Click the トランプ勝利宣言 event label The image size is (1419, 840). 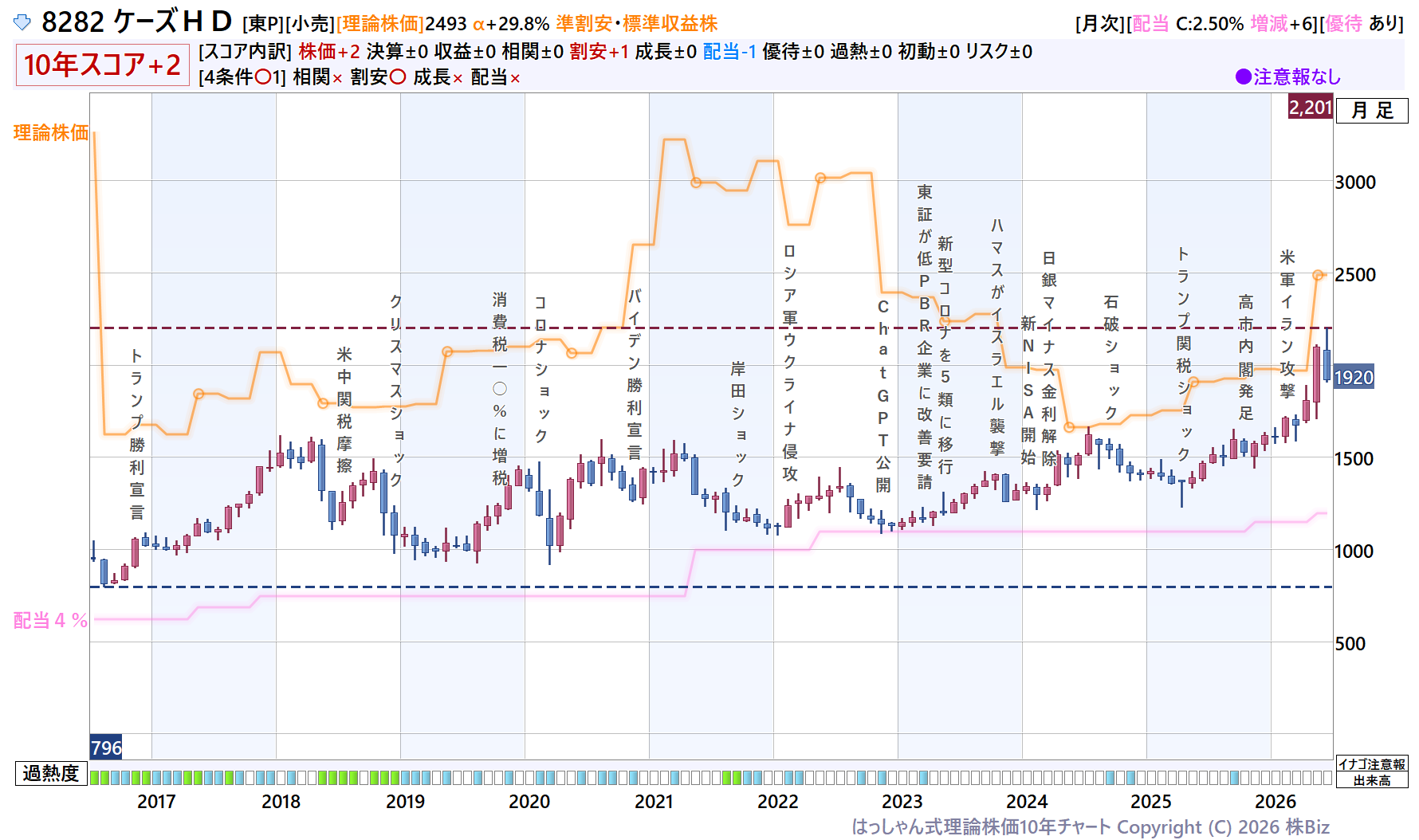pyautogui.click(x=137, y=434)
